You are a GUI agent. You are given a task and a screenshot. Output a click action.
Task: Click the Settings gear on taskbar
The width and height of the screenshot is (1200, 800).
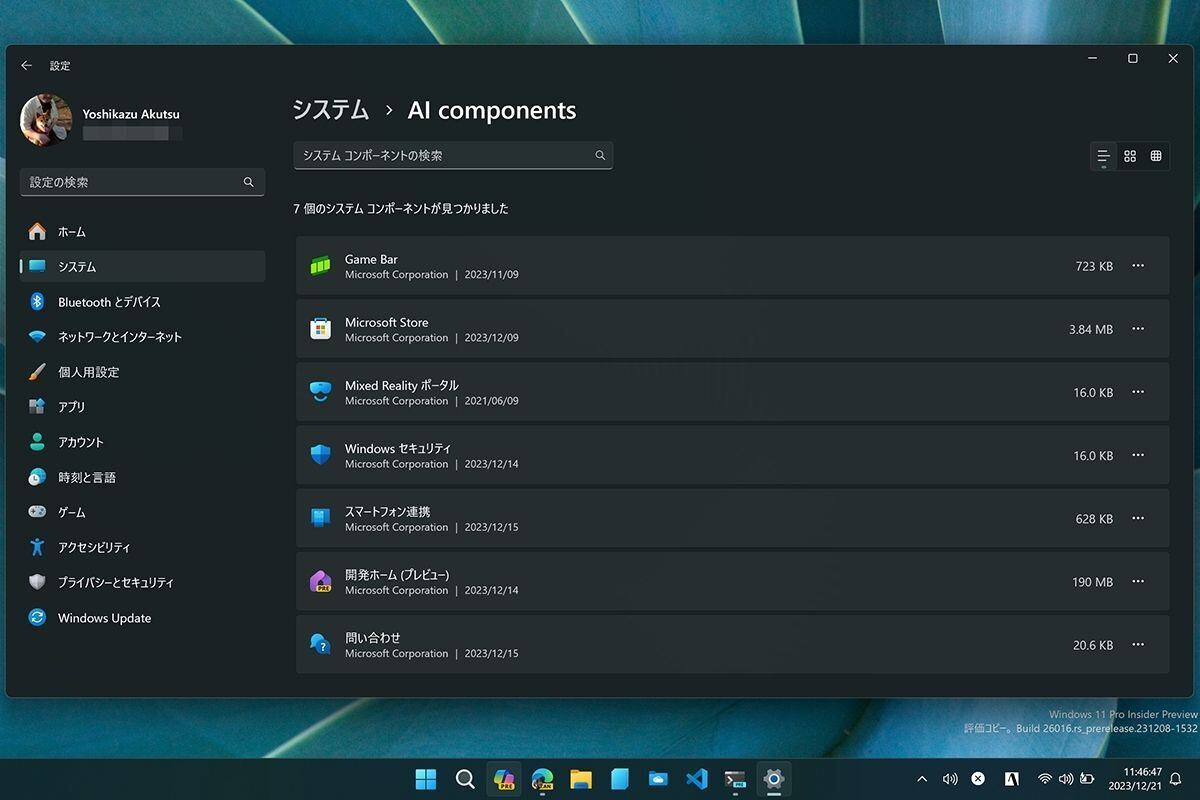coord(773,779)
